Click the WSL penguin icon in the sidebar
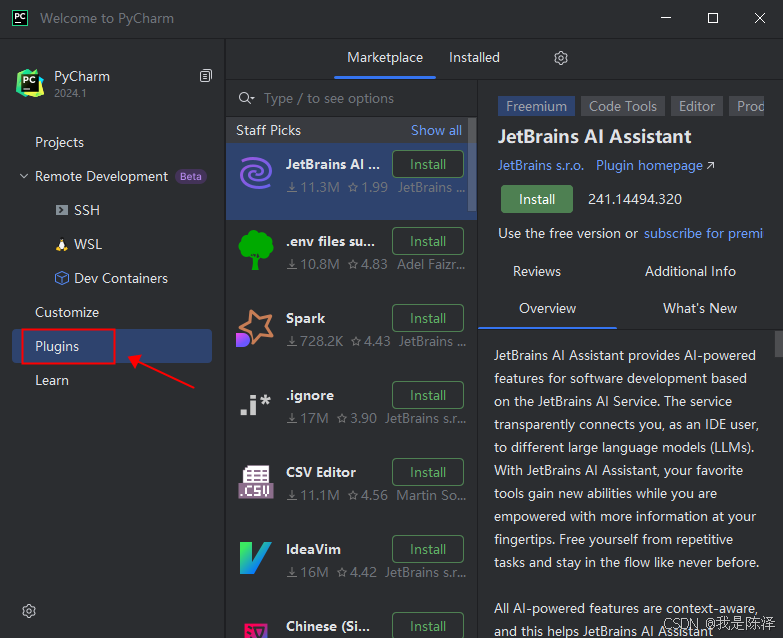 (x=61, y=245)
